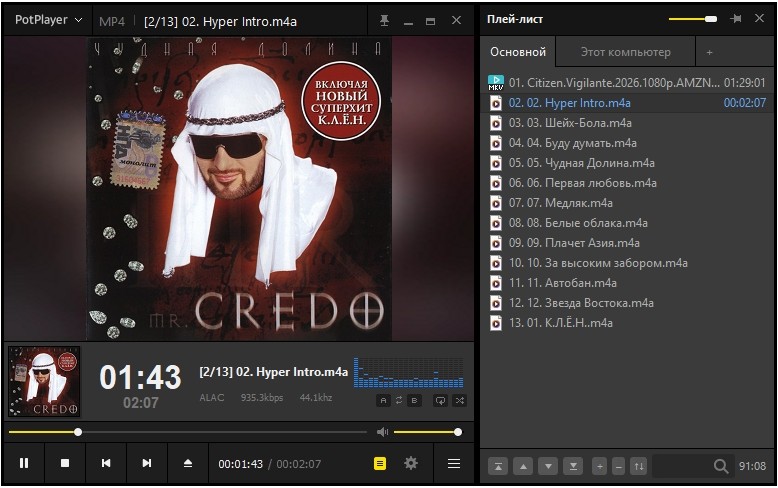Toggle A-B repeat loop icon

pyautogui.click(x=399, y=400)
